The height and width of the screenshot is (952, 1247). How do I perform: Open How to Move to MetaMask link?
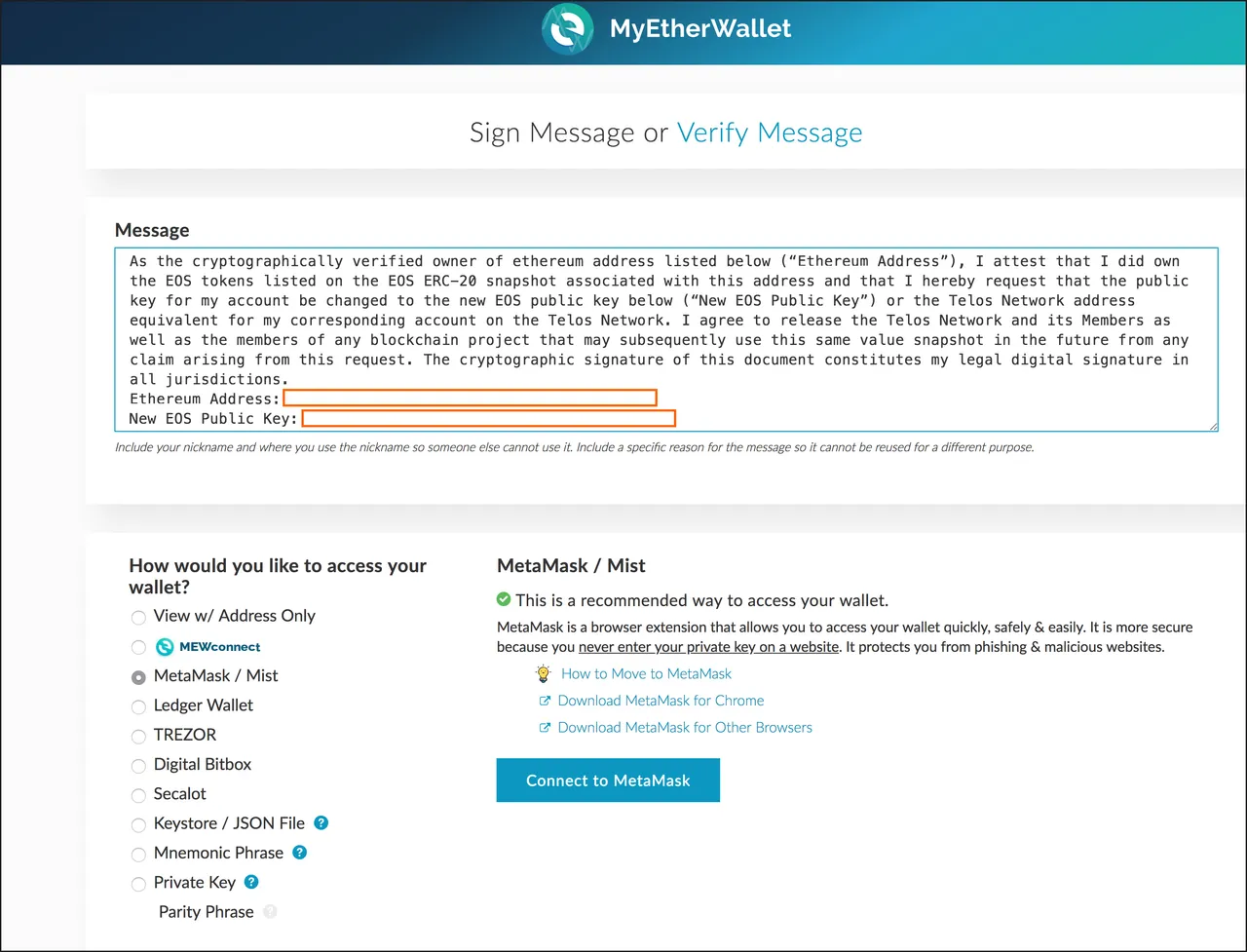pos(646,673)
